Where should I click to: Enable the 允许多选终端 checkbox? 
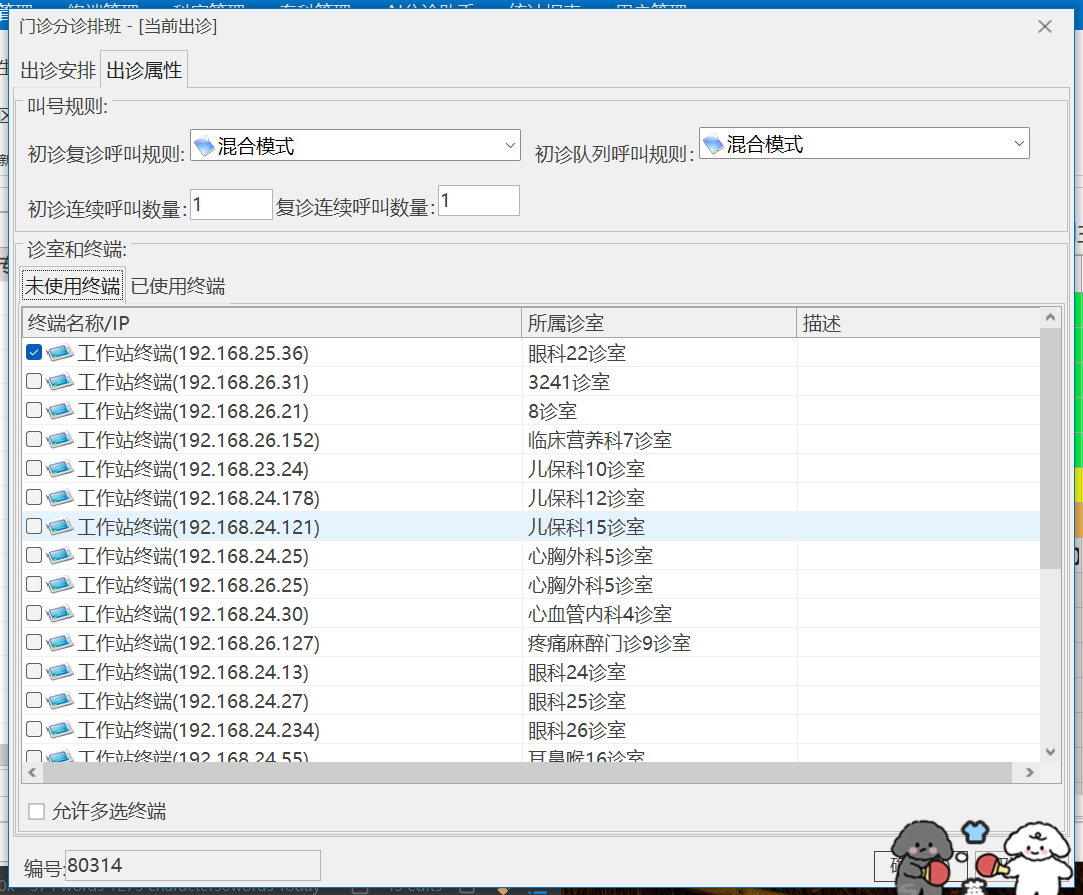coord(37,811)
